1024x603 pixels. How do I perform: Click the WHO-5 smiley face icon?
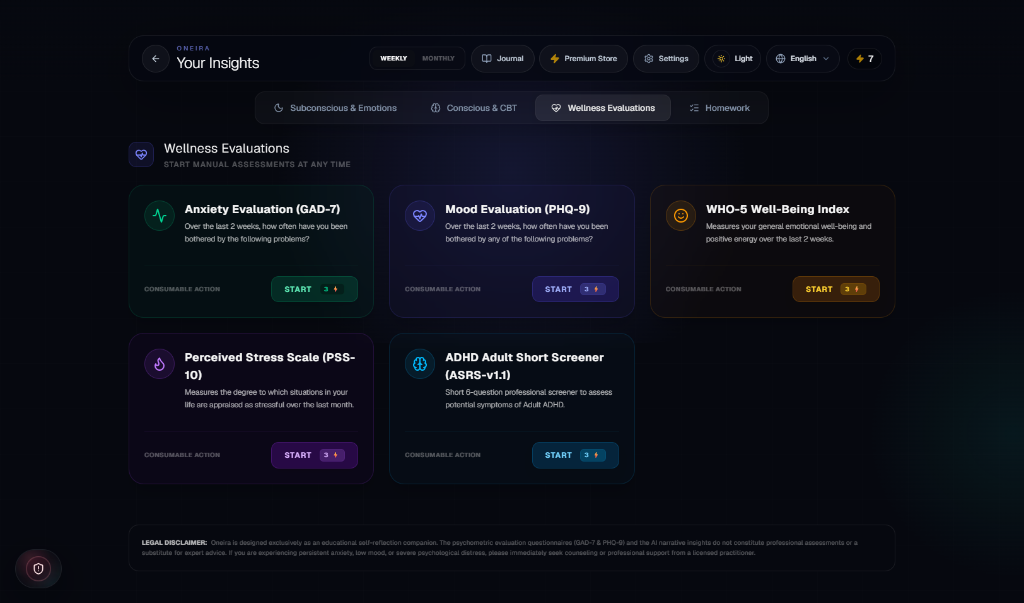coord(680,216)
